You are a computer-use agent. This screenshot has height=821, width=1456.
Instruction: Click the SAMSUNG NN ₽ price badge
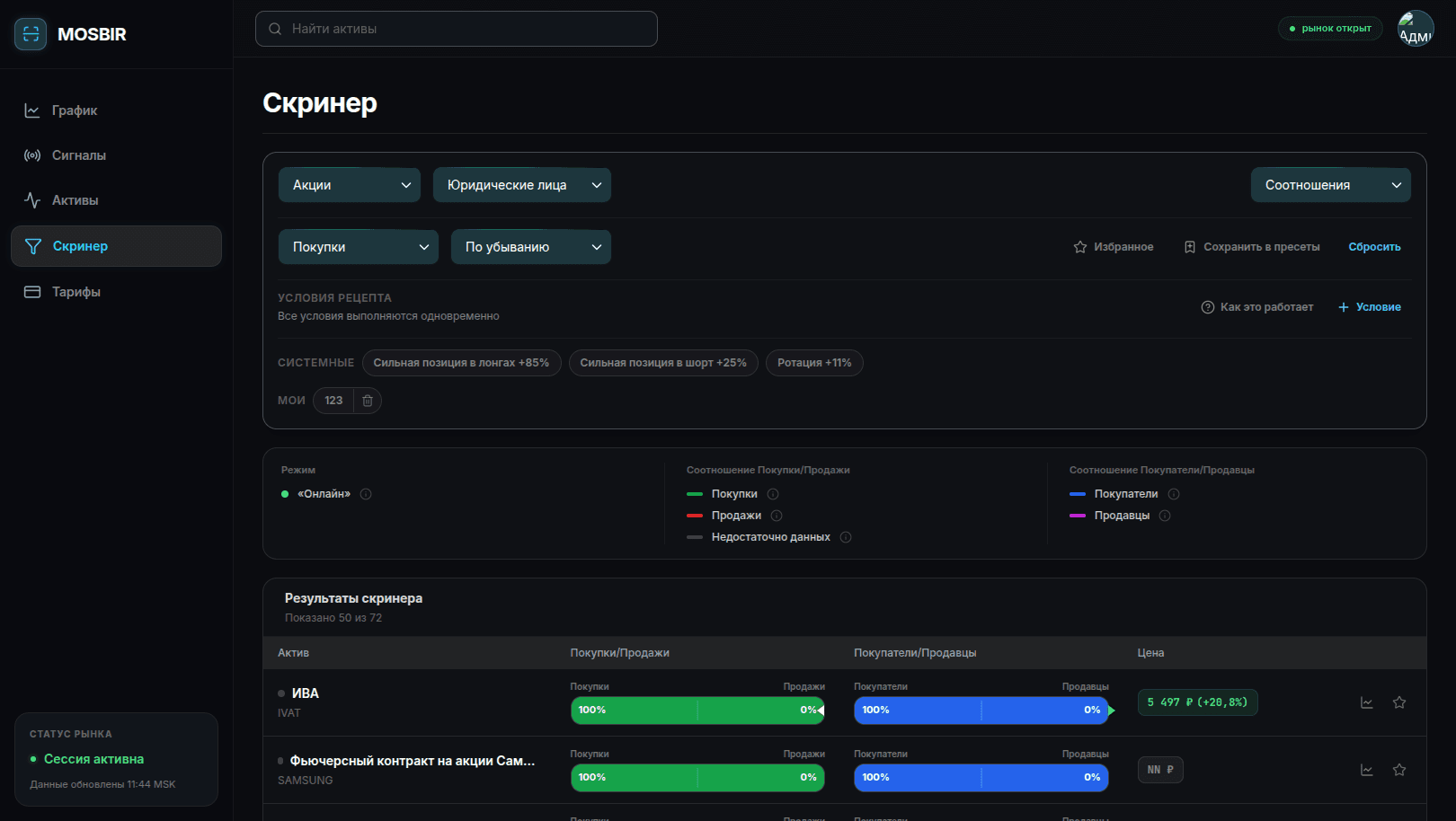(x=1160, y=770)
